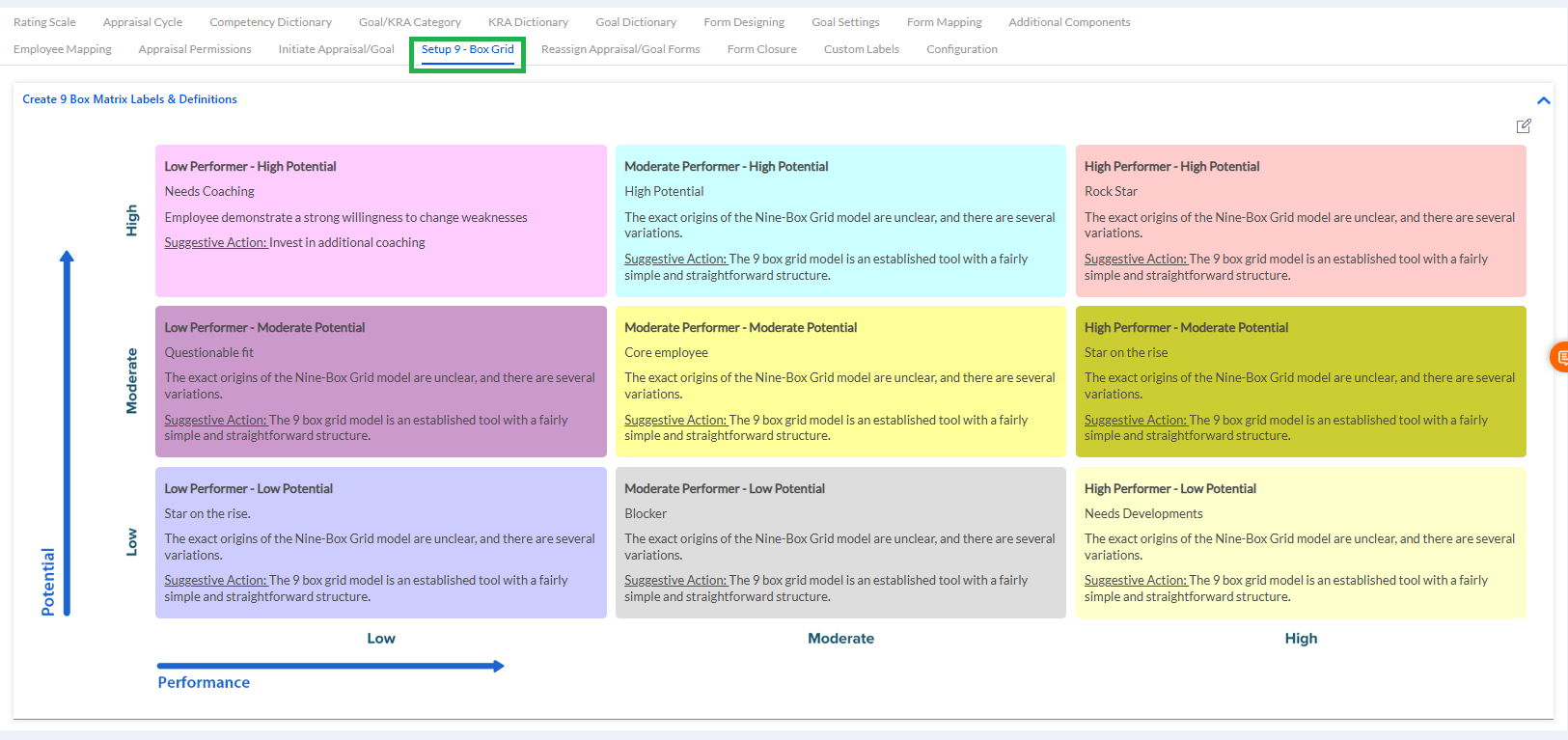
Task: Collapse the Create 9 Box Matrix panel
Action: (1543, 100)
